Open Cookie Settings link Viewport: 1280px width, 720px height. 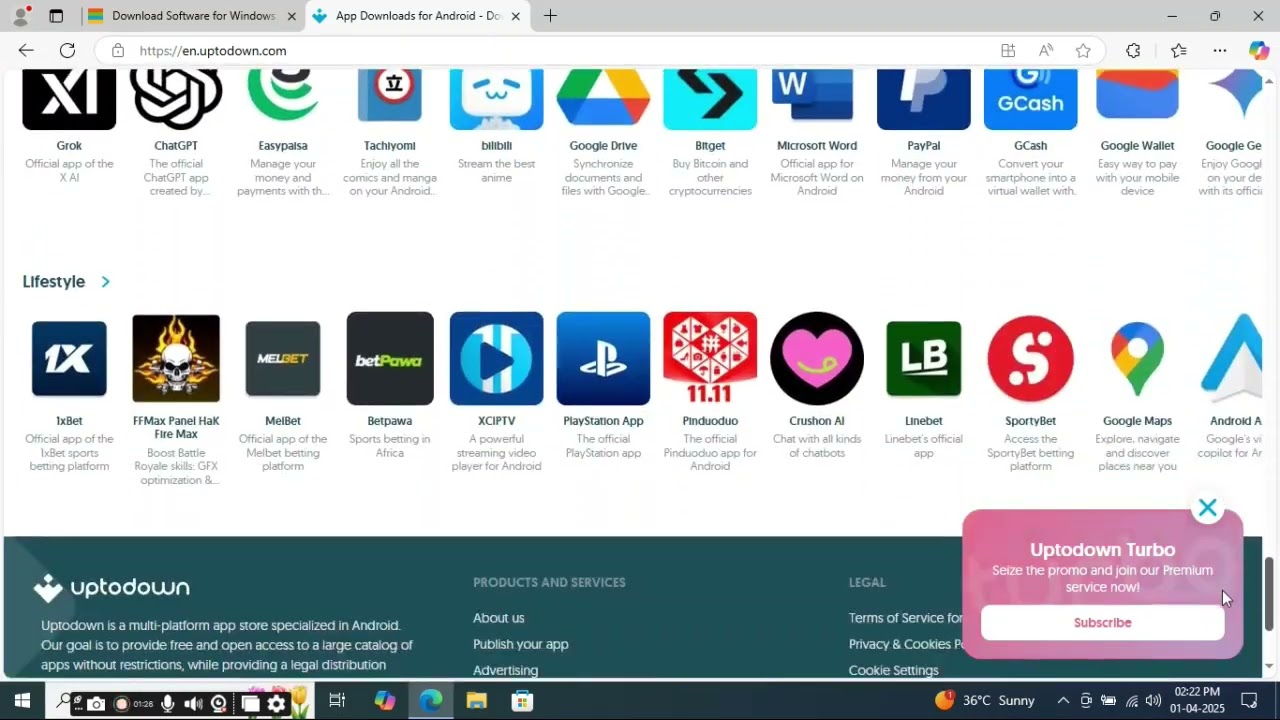[x=894, y=670]
